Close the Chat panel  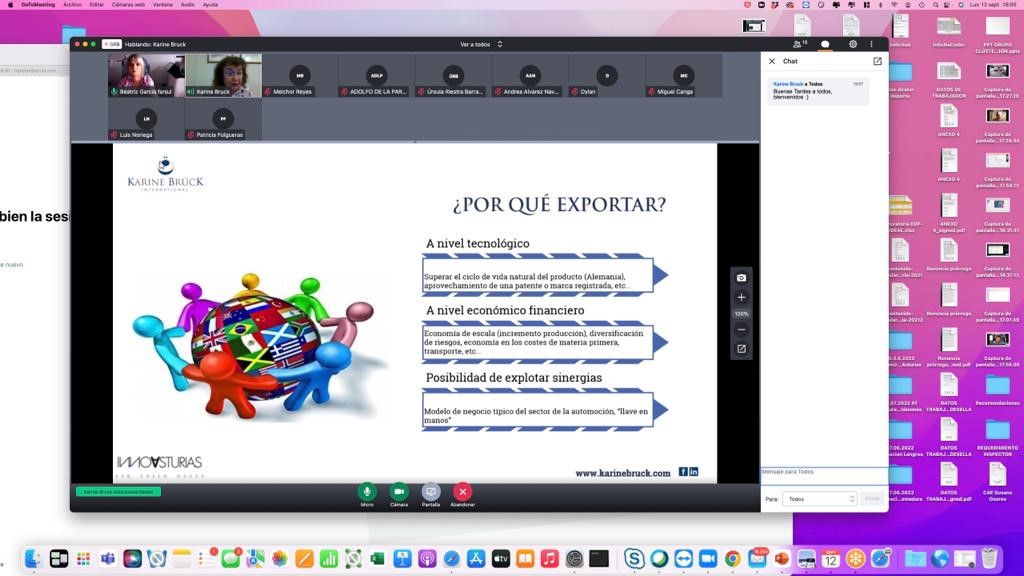771,61
